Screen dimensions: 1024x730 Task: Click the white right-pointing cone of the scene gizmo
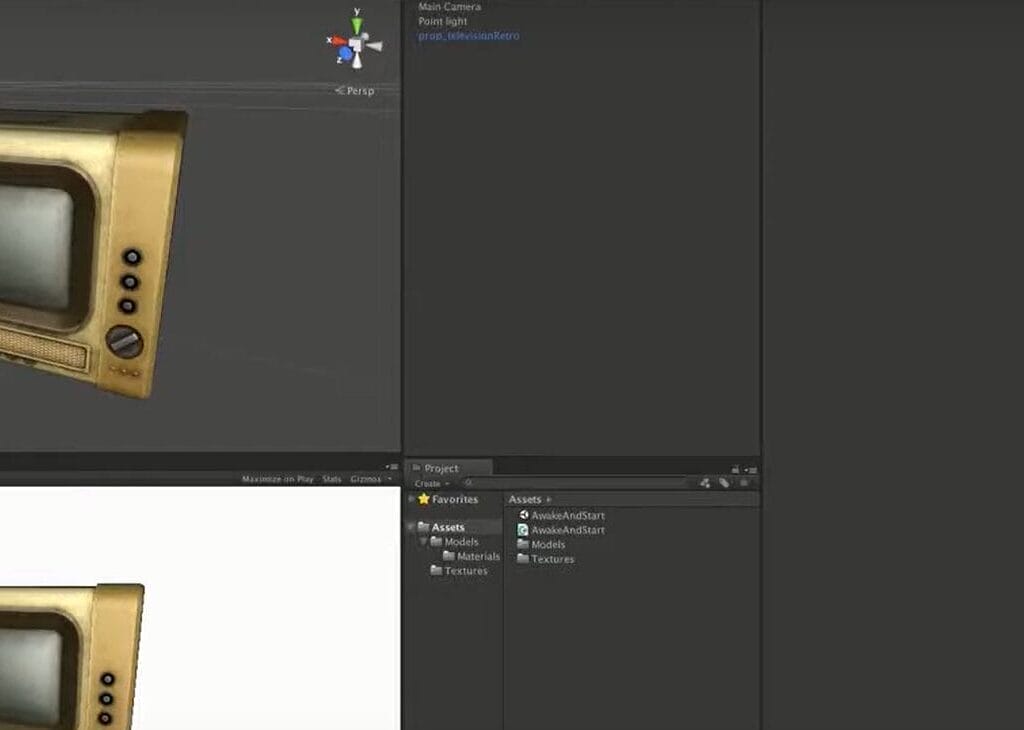click(x=374, y=46)
